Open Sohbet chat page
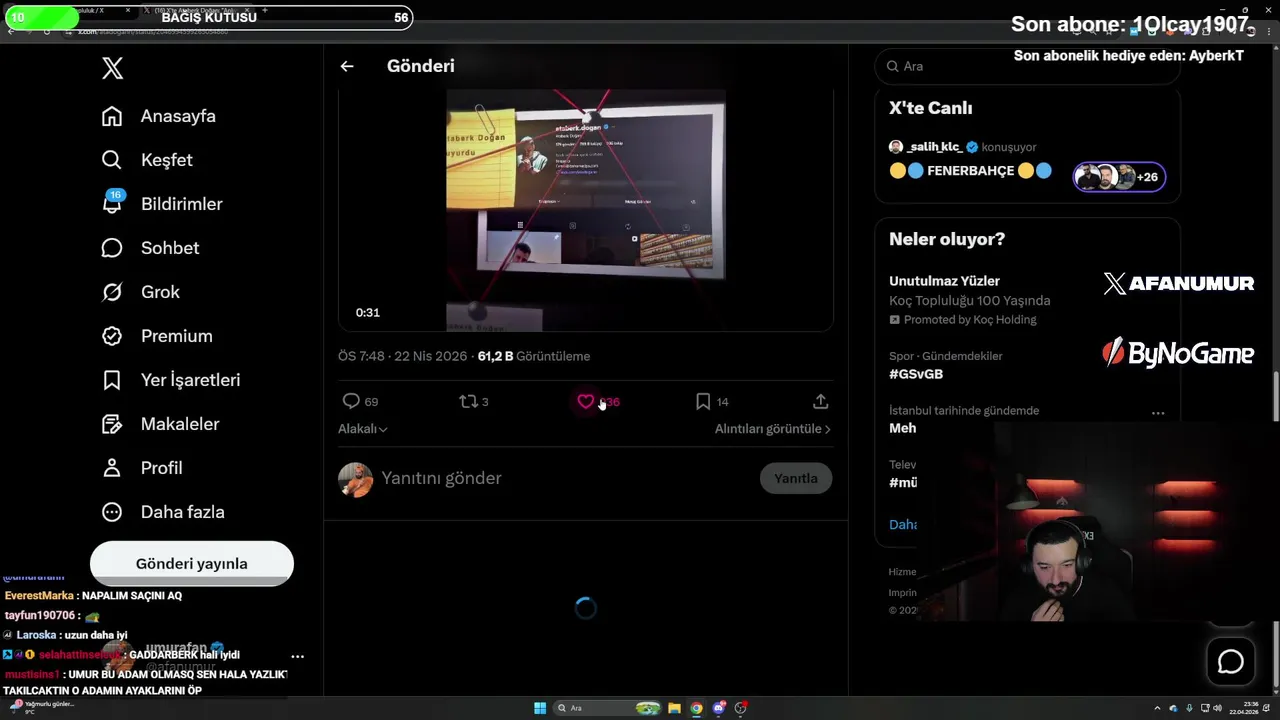Screen dimensions: 1280x720 click(x=150, y=248)
